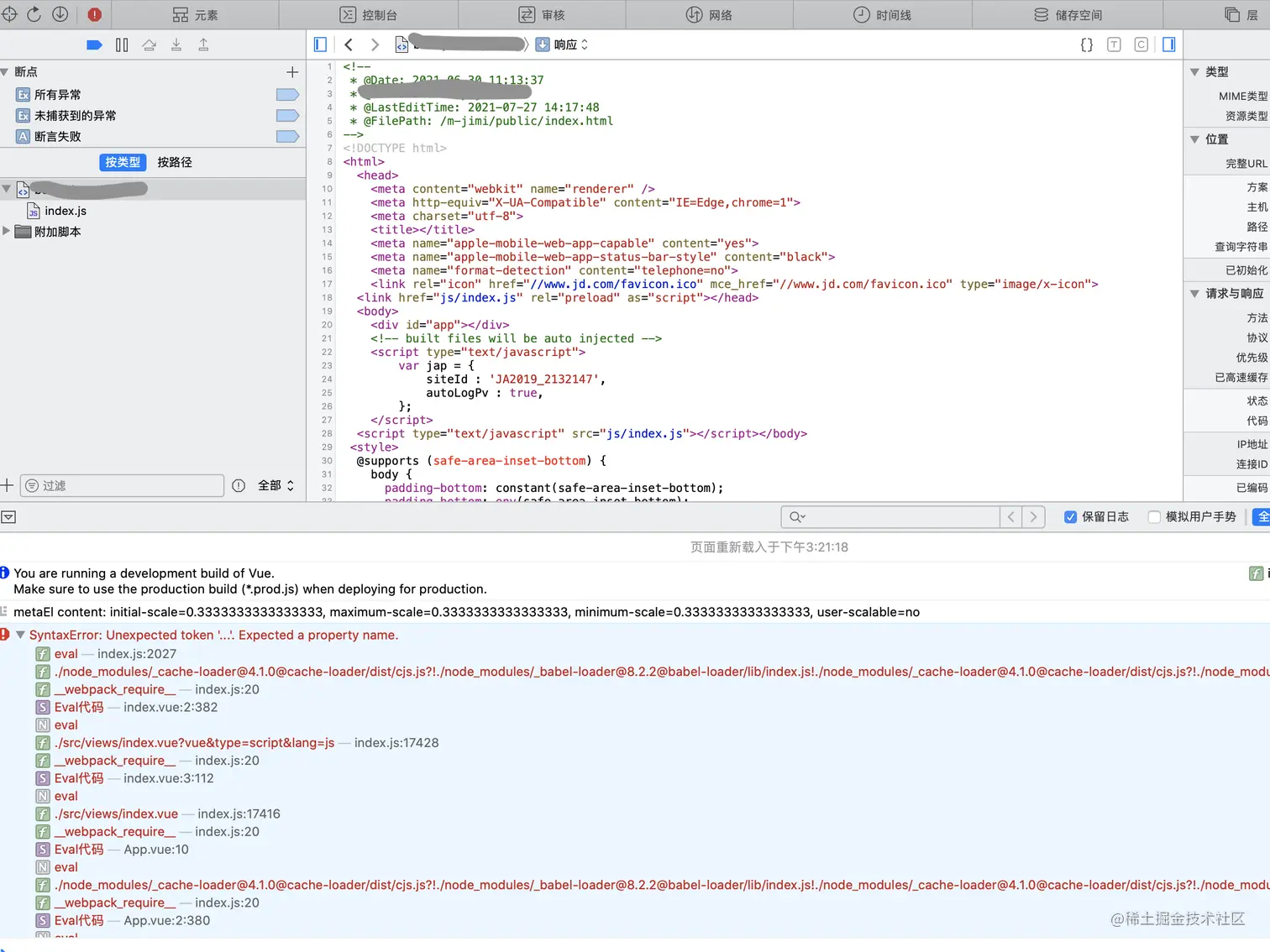Click the console search field
The width and height of the screenshot is (1270, 952).
coord(890,517)
